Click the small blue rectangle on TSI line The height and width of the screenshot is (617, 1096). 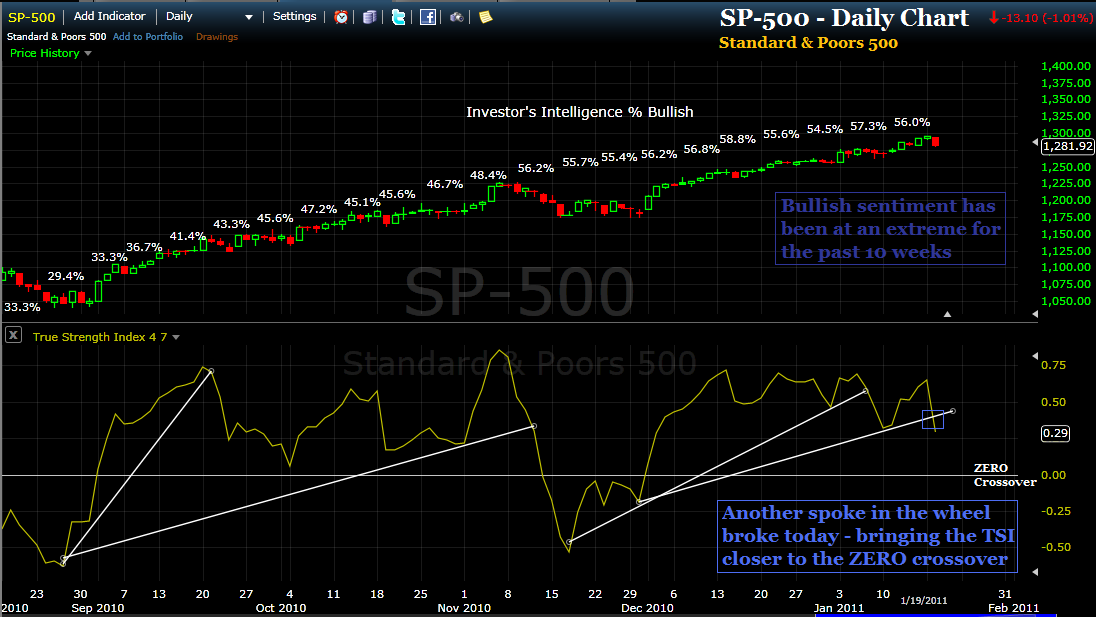pyautogui.click(x=933, y=419)
